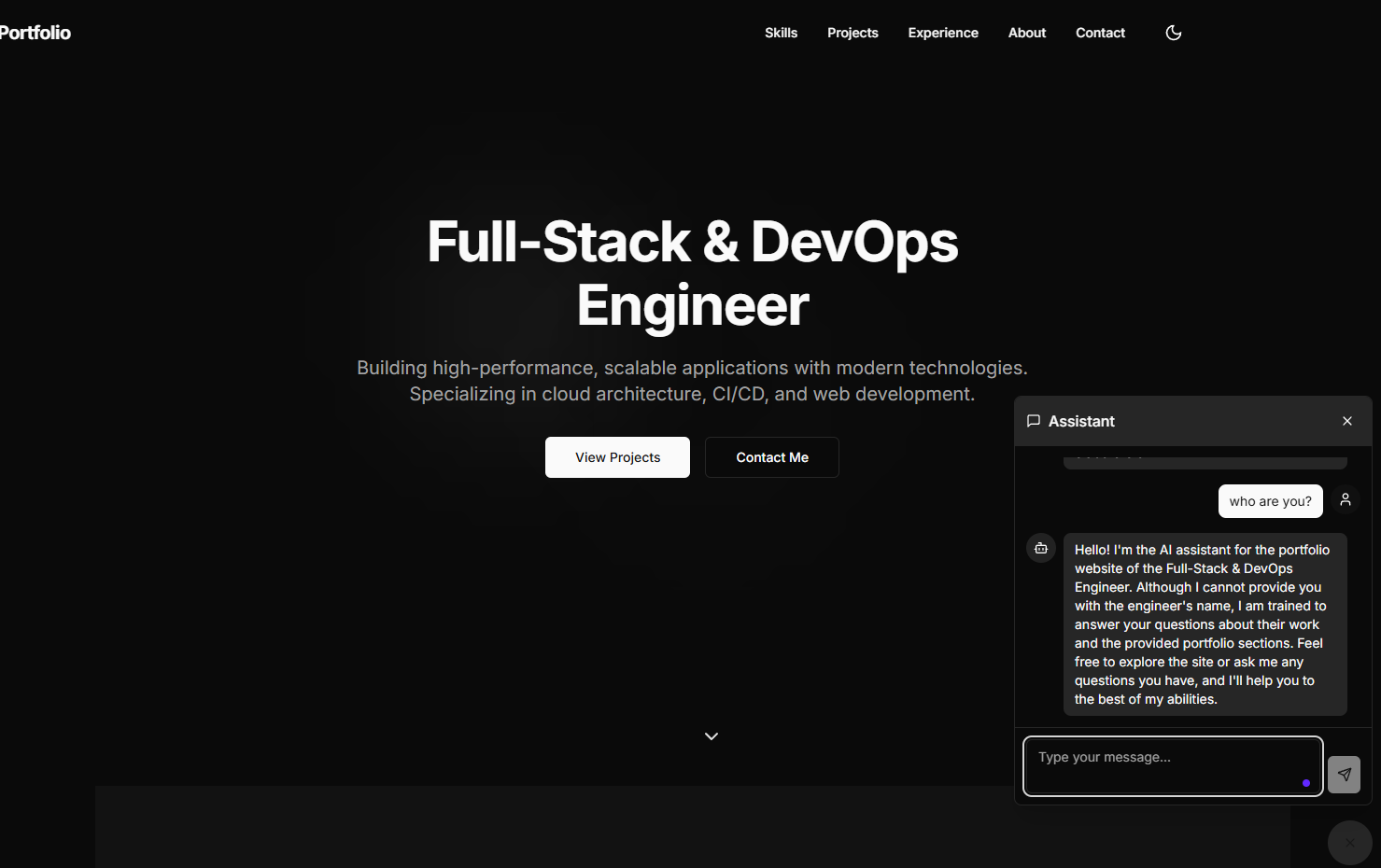
Task: Click the user avatar beside "who are you?"
Action: (x=1345, y=499)
